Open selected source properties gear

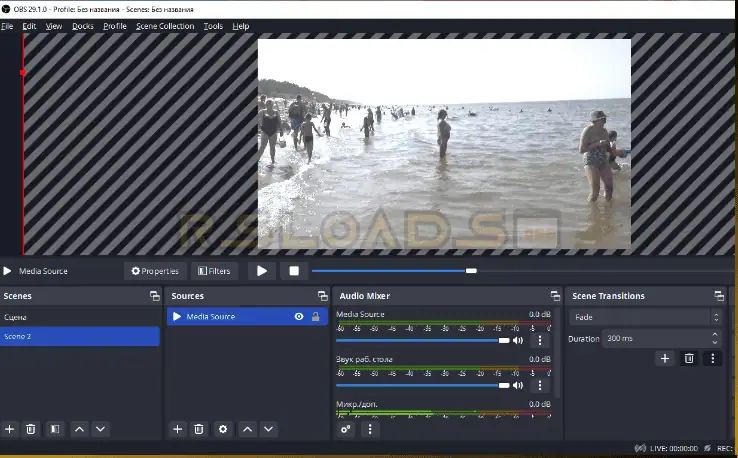click(x=223, y=429)
